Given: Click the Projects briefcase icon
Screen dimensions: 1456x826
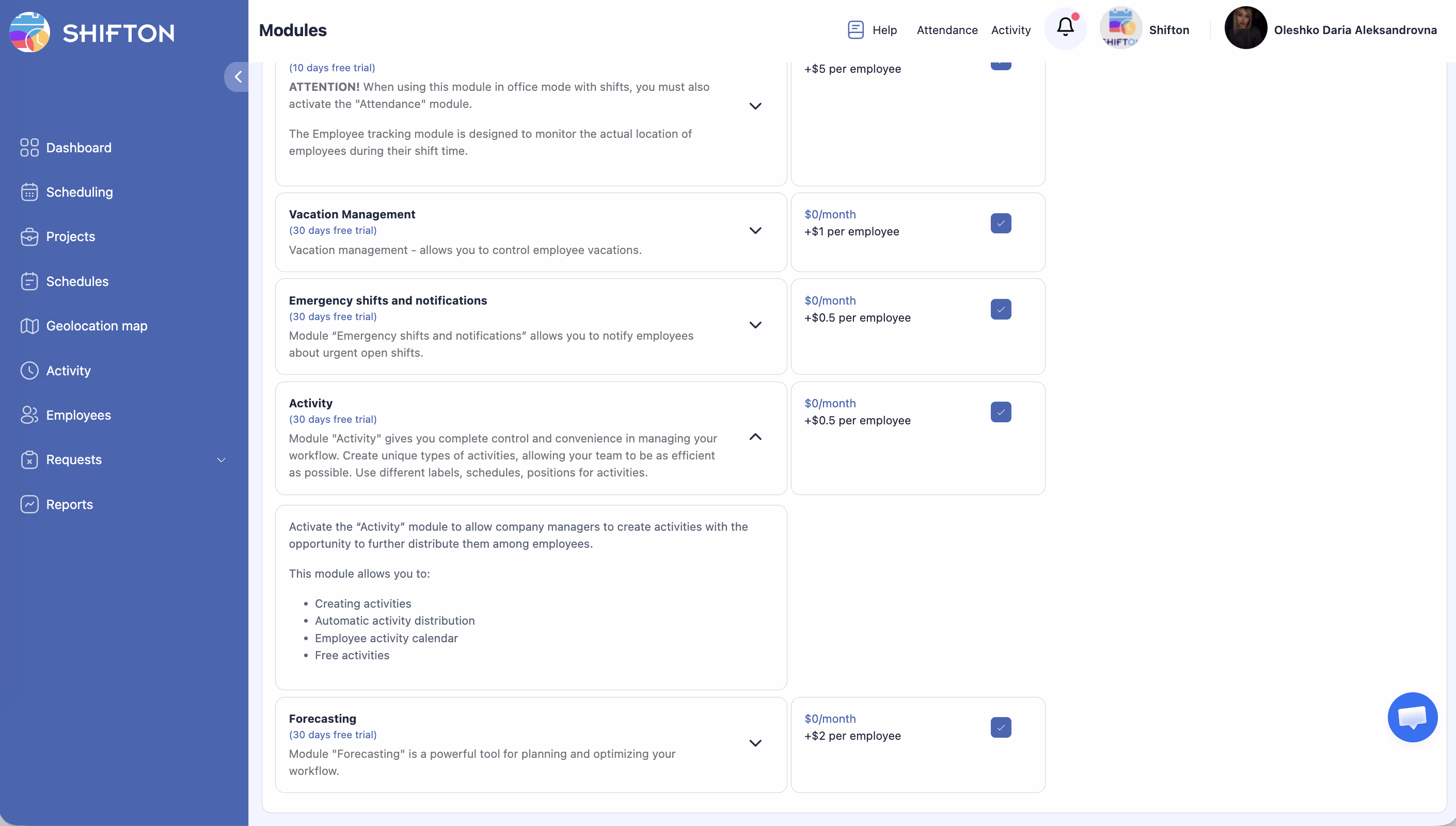Looking at the screenshot, I should 29,236.
